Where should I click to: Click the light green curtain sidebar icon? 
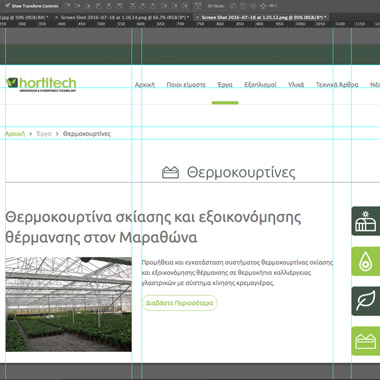[x=366, y=341]
